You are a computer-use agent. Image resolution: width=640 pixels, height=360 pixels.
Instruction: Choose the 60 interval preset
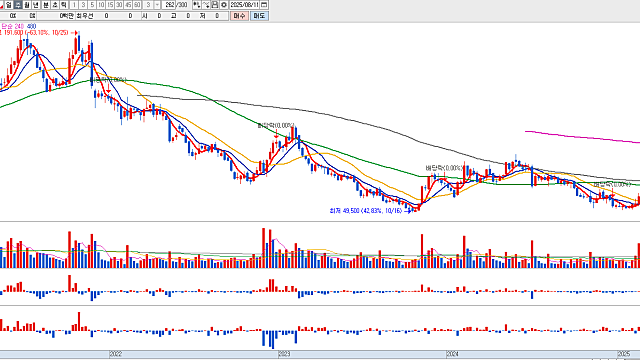(137, 5)
